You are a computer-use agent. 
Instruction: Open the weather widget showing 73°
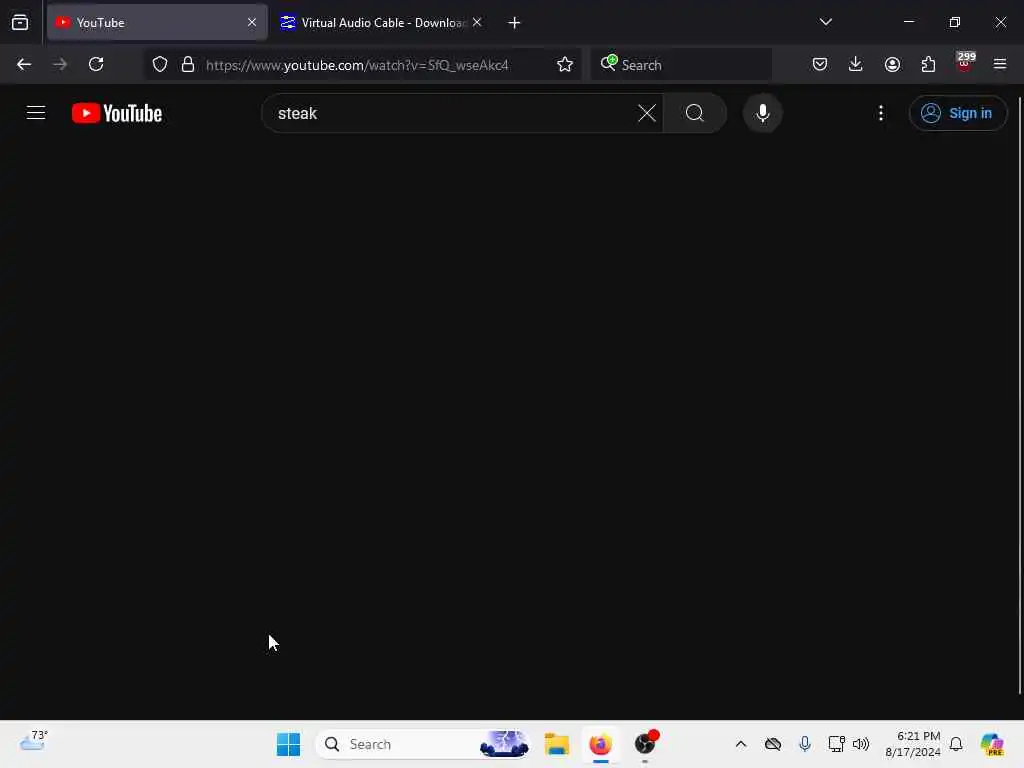34,741
